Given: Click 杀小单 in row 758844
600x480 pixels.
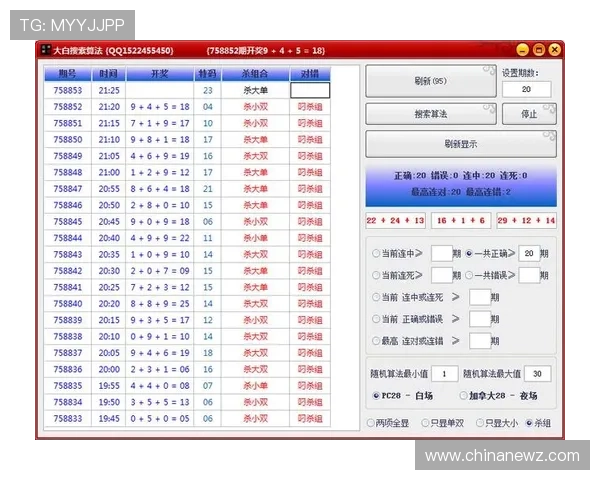Looking at the screenshot, I should pos(255,238).
